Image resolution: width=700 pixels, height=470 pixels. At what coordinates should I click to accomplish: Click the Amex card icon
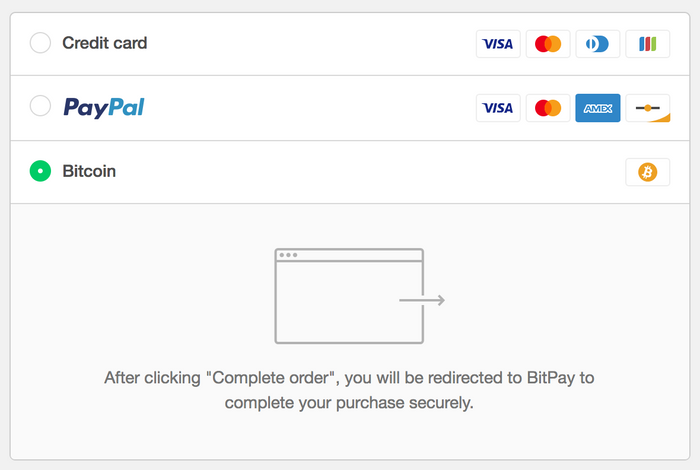click(598, 108)
